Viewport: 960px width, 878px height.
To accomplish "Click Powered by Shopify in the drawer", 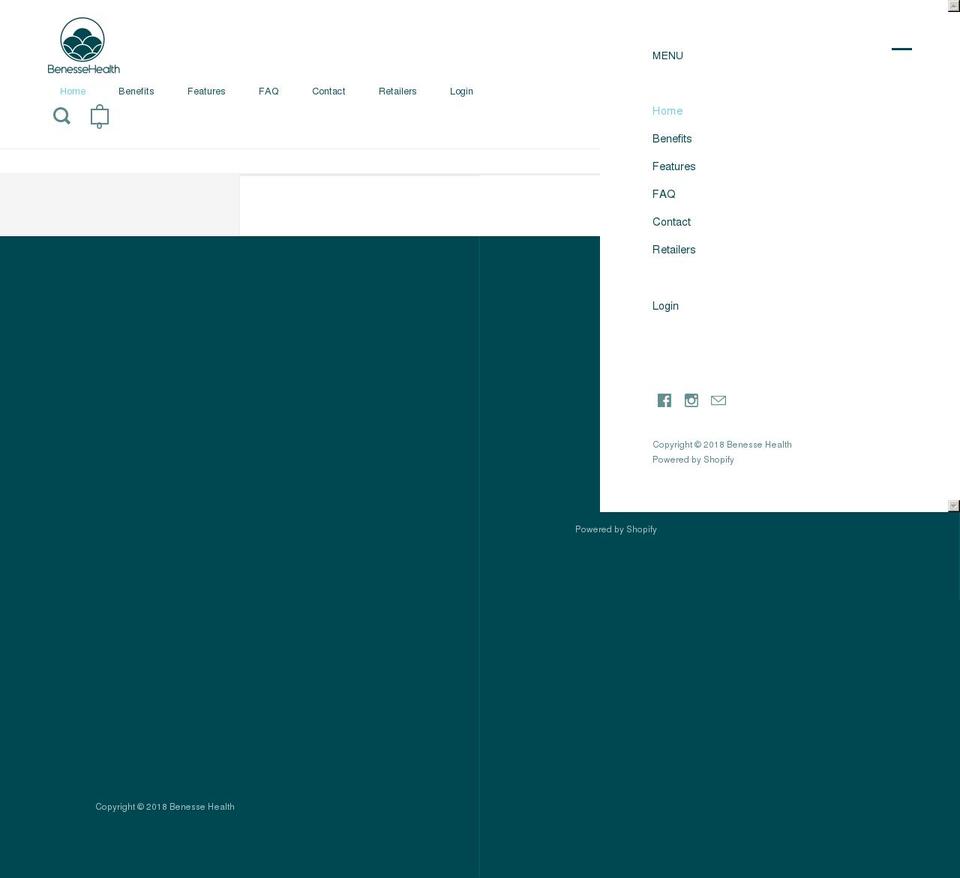I will (693, 460).
